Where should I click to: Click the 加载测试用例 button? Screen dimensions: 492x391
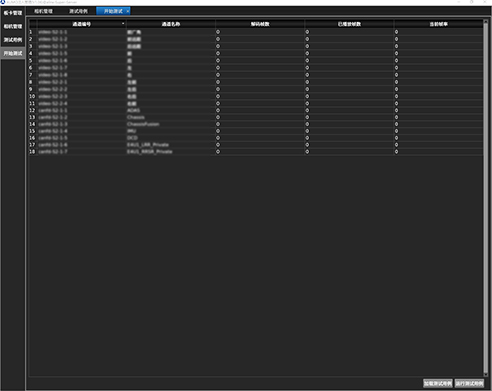coord(438,383)
